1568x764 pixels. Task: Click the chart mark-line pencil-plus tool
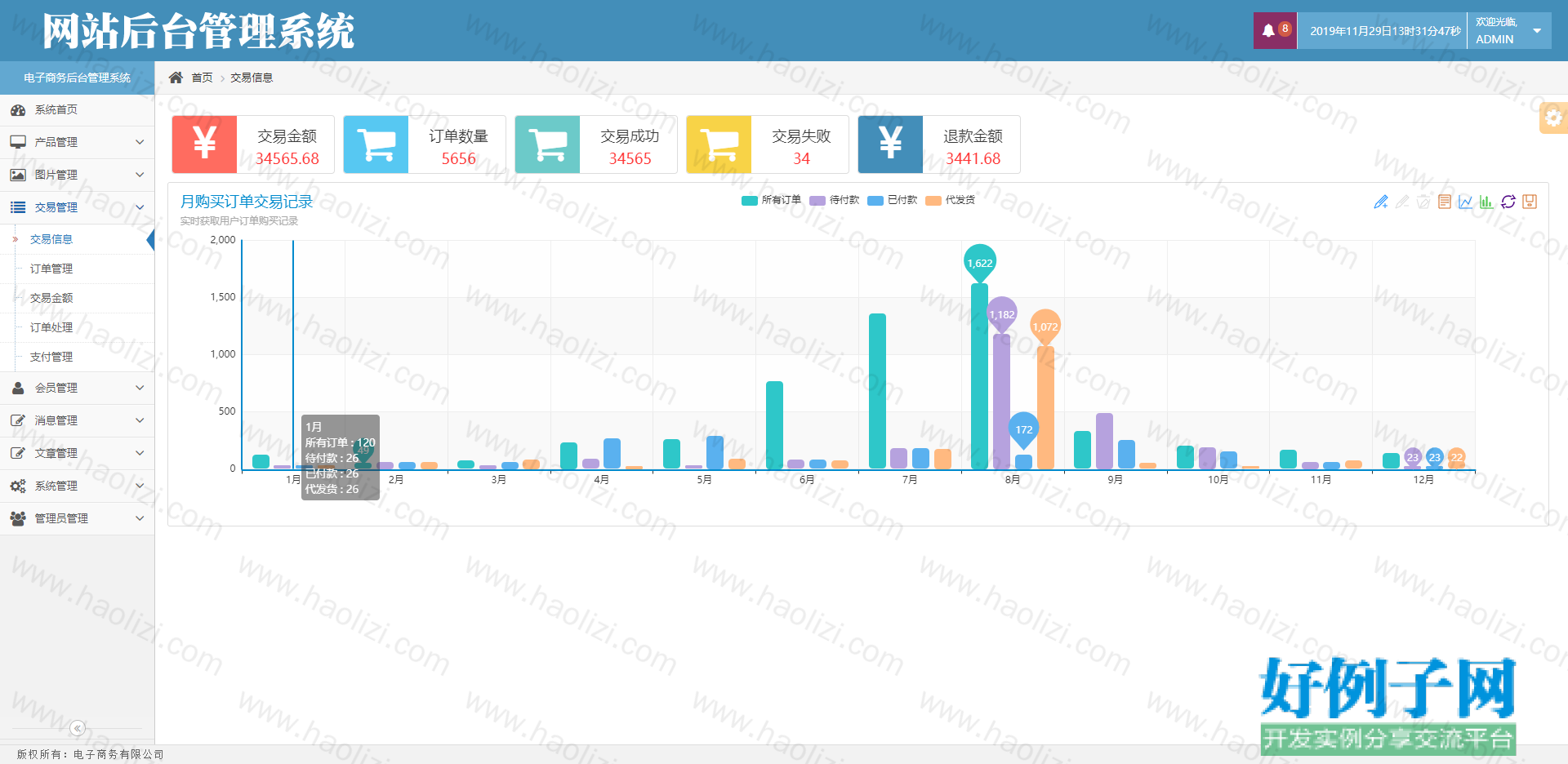point(1381,202)
